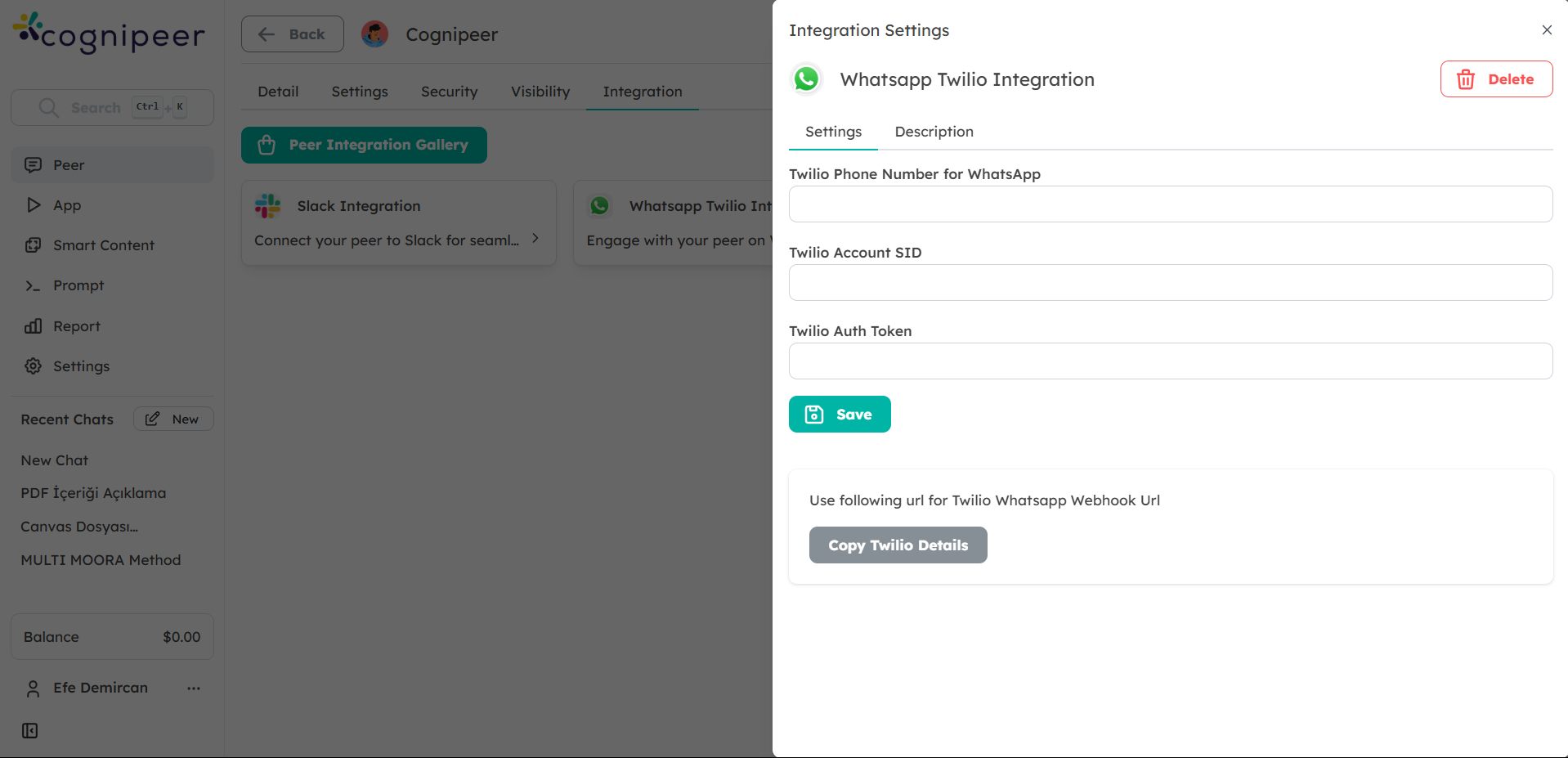Open Smart Content from sidebar
Image resolution: width=1568 pixels, height=758 pixels.
(103, 245)
